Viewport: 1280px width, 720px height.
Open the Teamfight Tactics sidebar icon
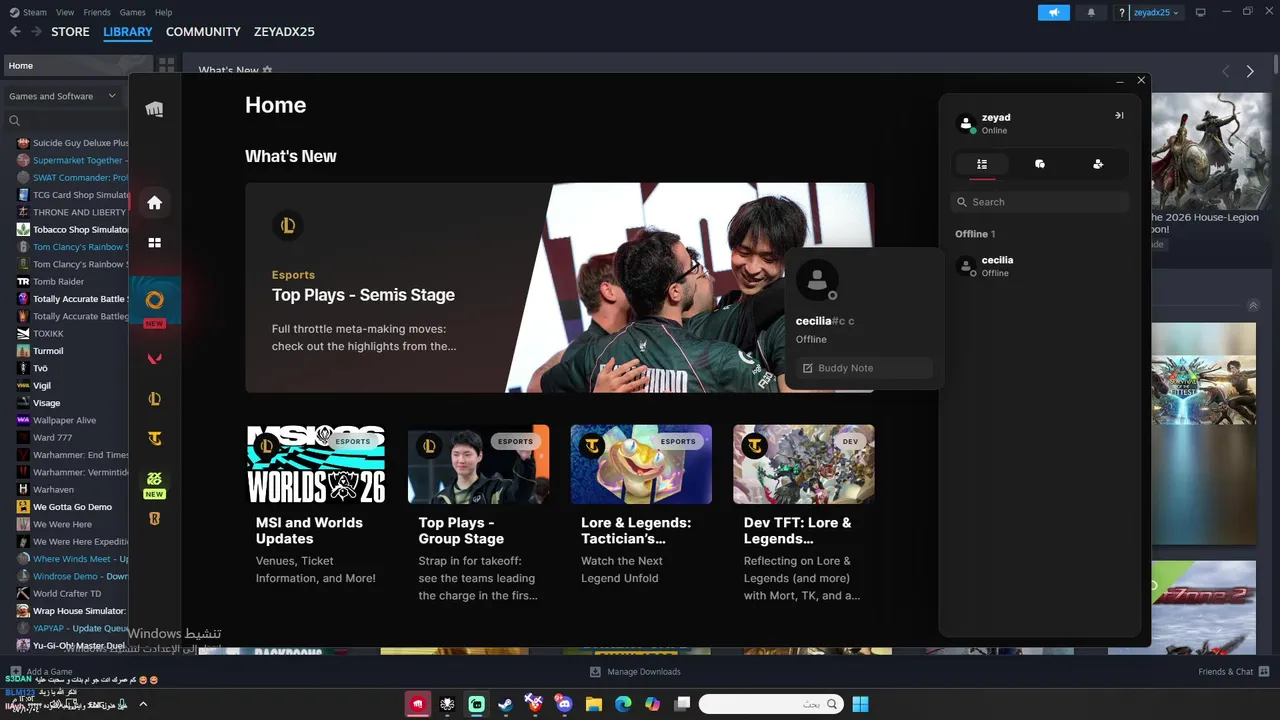[154, 439]
